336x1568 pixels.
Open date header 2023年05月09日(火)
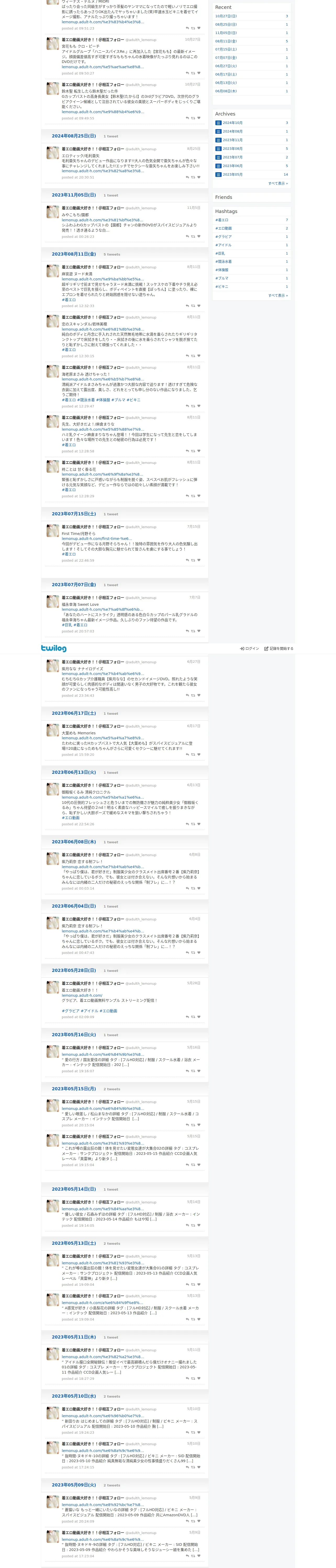(74, 1485)
